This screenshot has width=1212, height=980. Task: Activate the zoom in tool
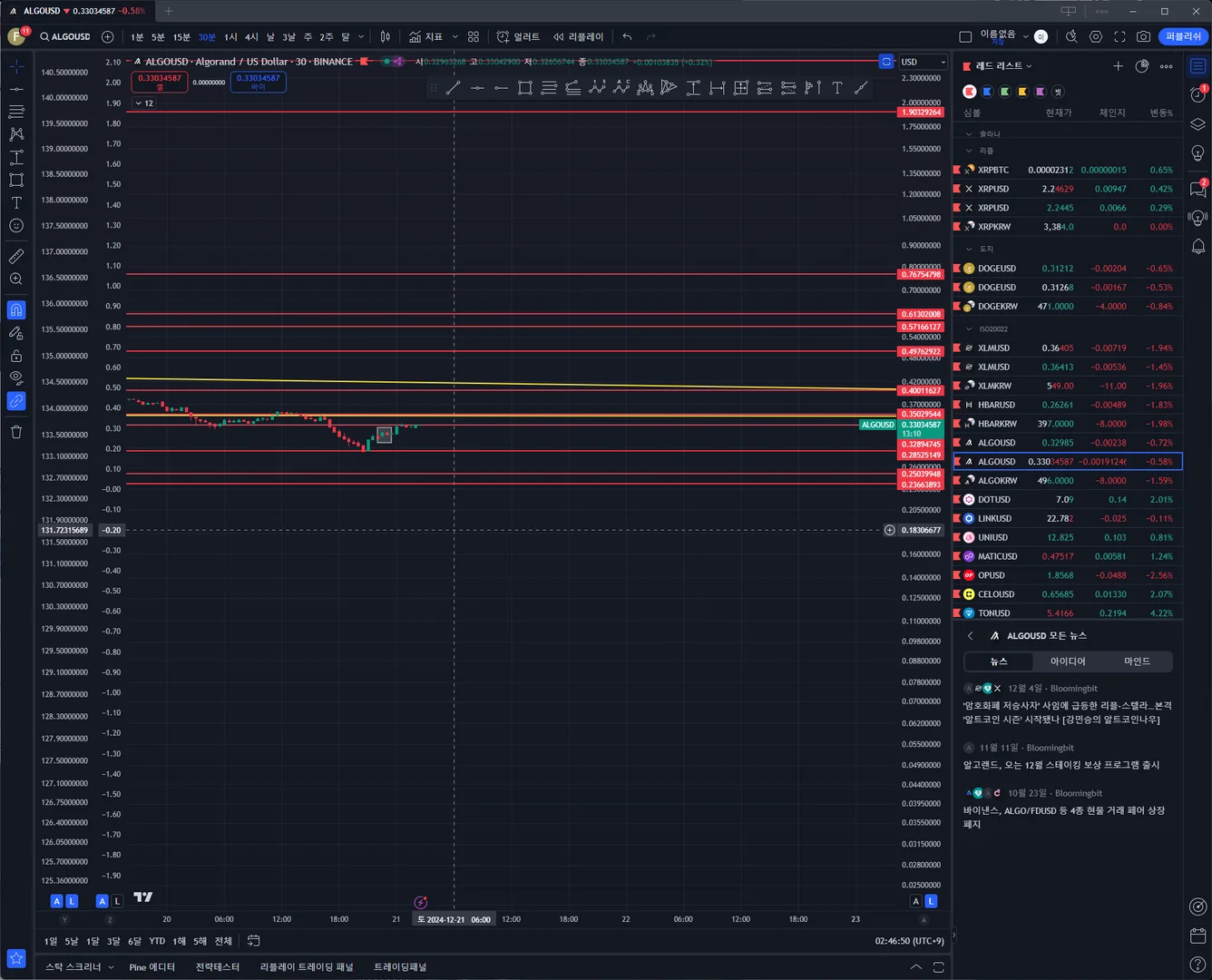click(16, 279)
